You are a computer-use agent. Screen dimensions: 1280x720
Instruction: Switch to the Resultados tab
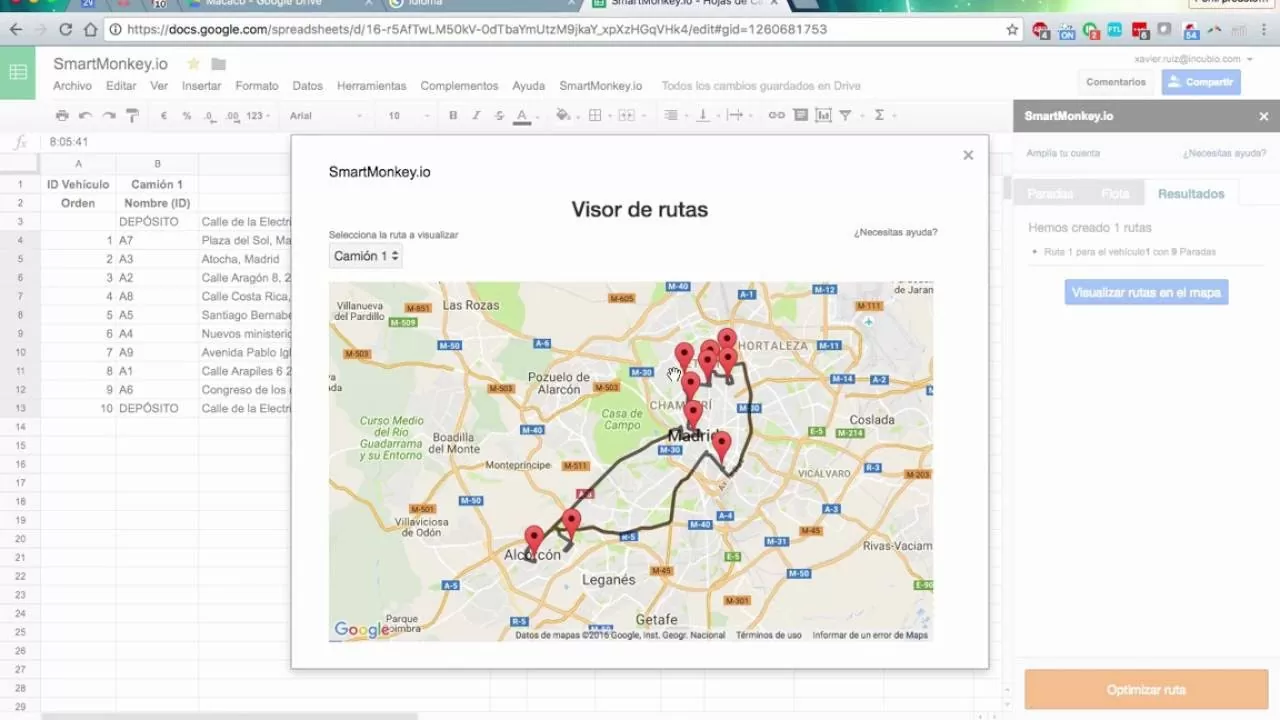point(1191,194)
